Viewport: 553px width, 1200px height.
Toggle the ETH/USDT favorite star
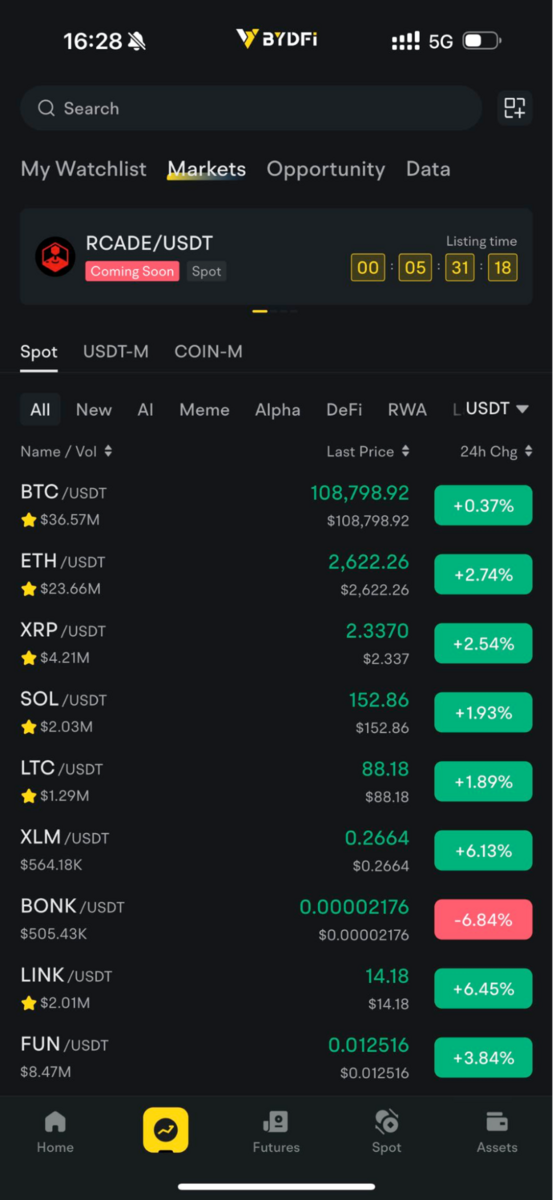pyautogui.click(x=29, y=589)
